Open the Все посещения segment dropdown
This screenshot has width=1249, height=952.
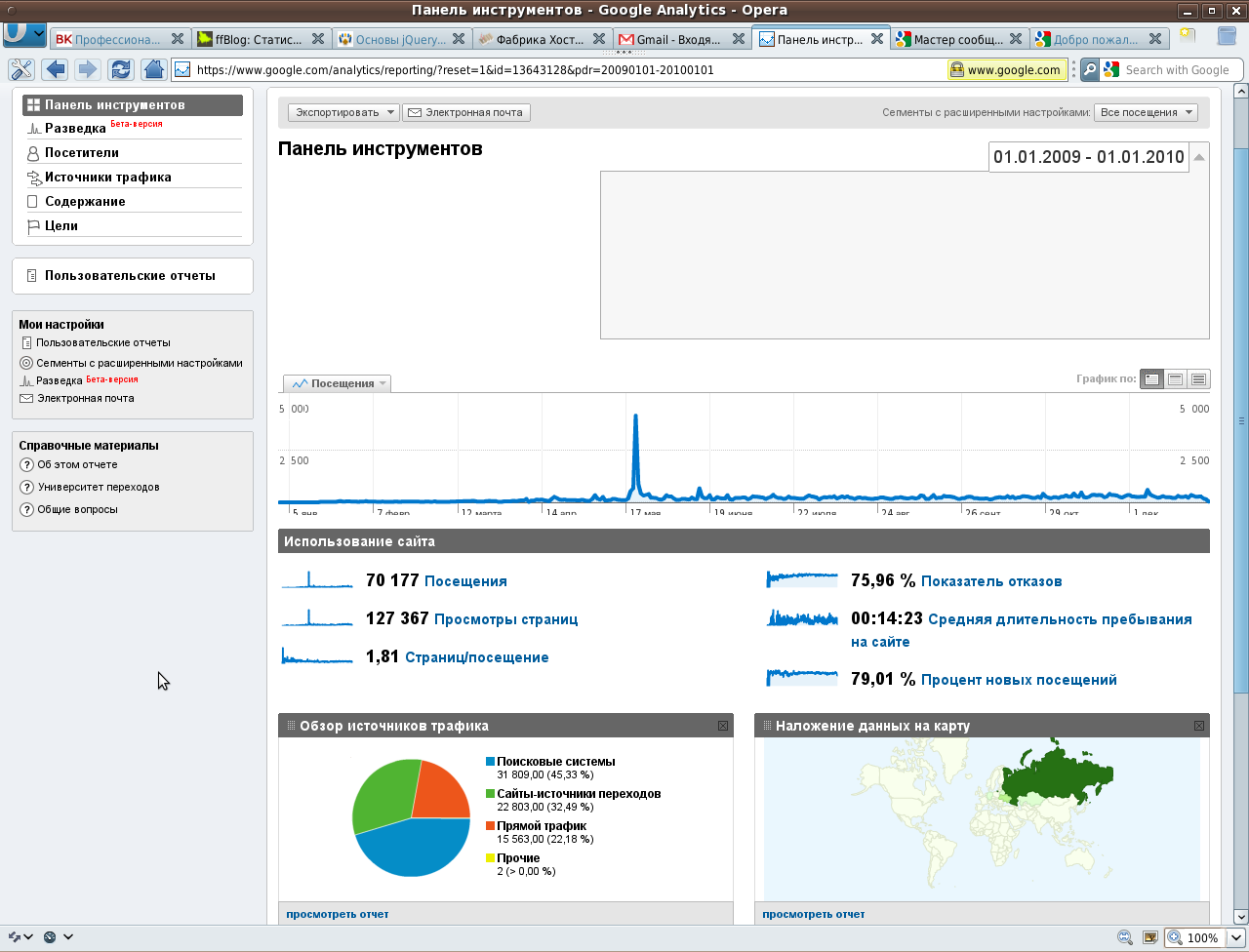[1146, 112]
